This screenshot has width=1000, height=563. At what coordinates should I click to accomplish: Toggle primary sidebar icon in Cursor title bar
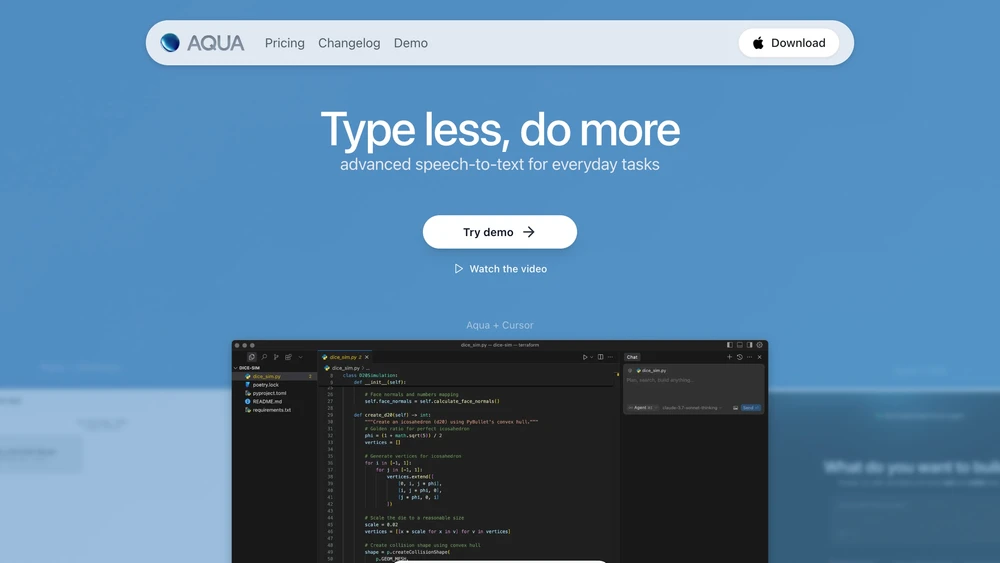730,345
